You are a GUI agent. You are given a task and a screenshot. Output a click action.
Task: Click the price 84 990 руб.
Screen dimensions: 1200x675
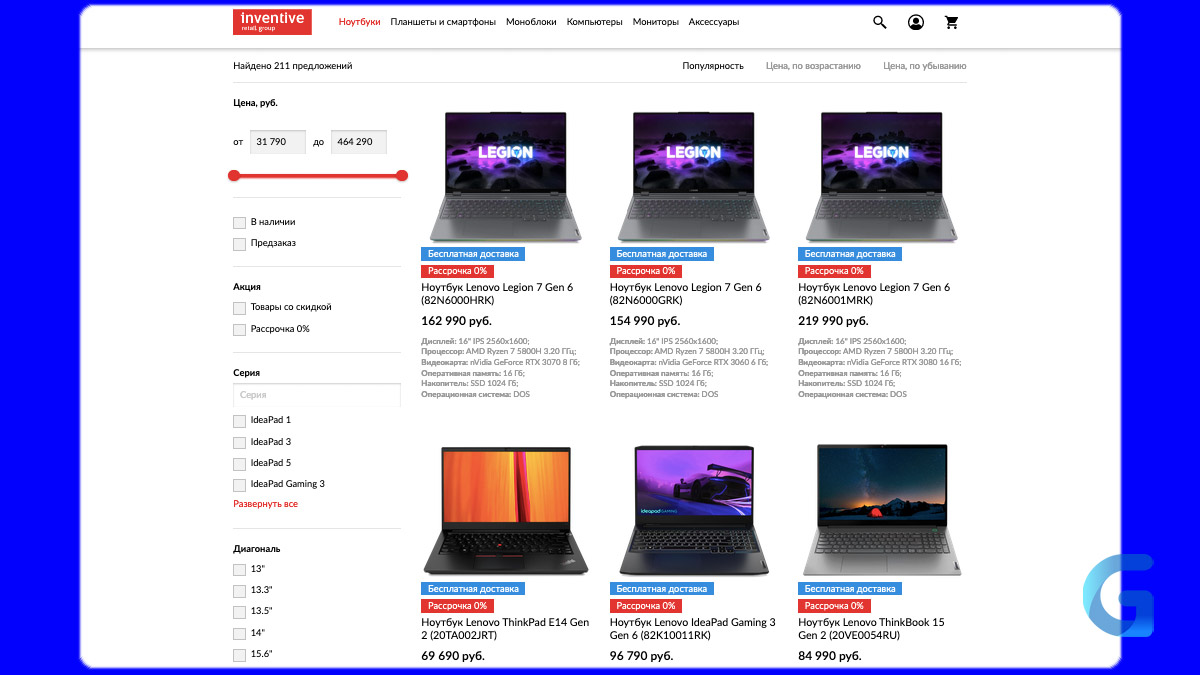point(830,656)
